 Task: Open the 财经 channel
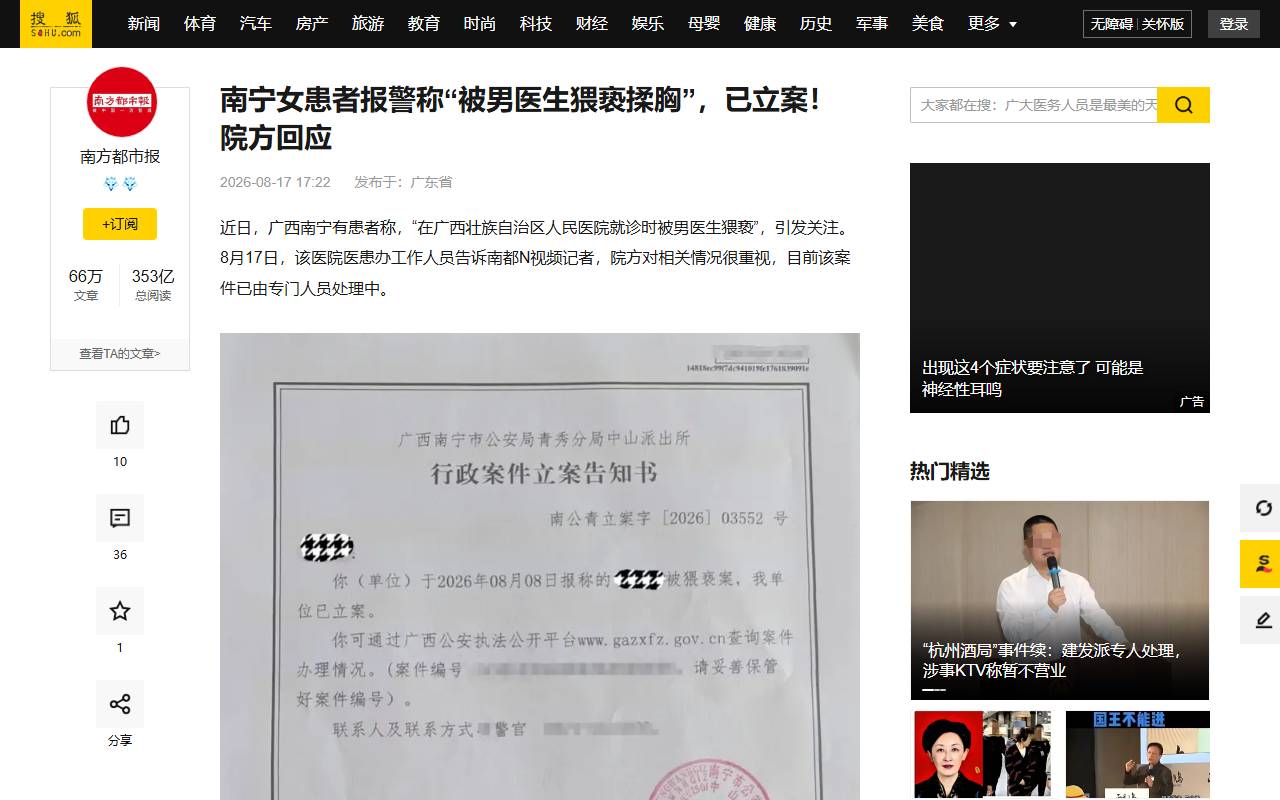coord(592,23)
